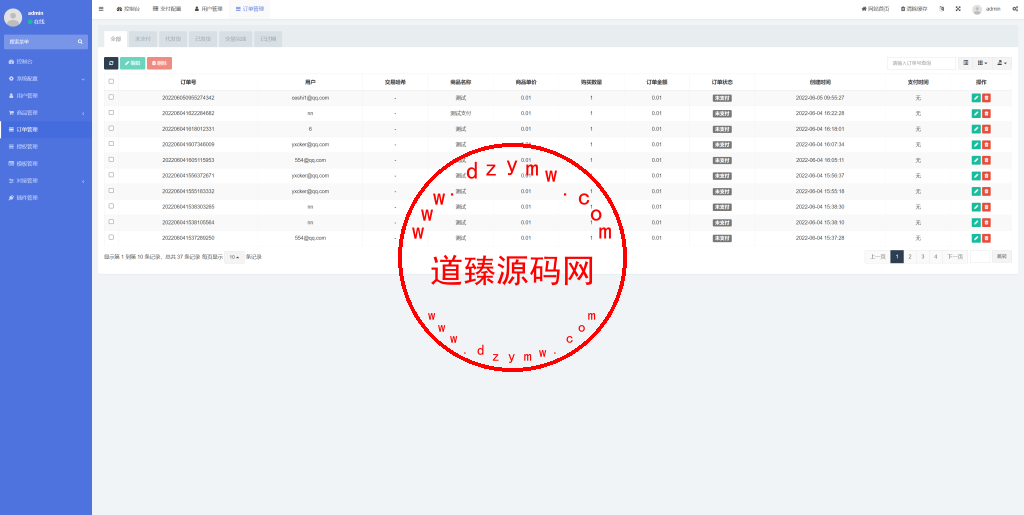Edit the order created at 15:37:28
This screenshot has height=515, width=1024.
[976, 238]
